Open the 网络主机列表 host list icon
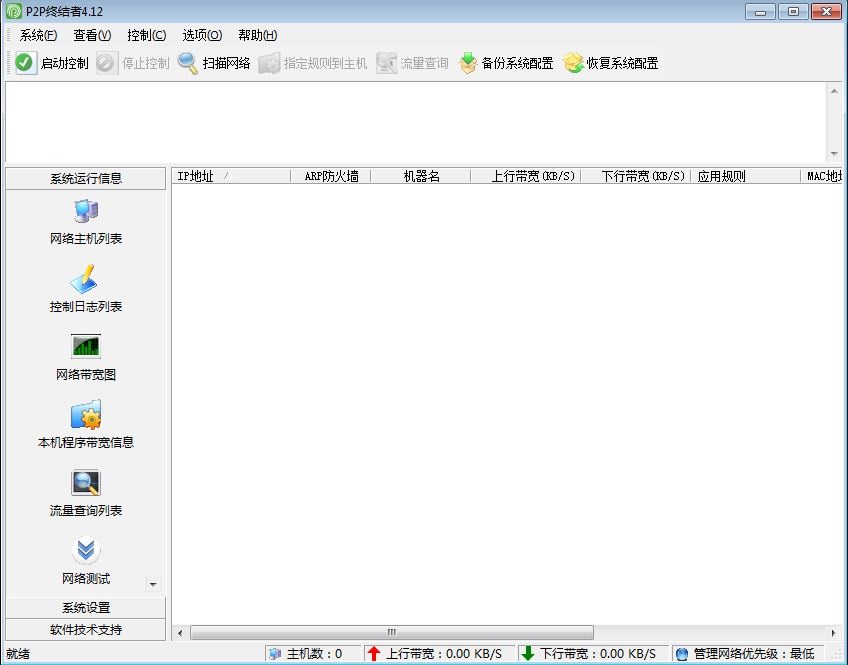 click(86, 212)
